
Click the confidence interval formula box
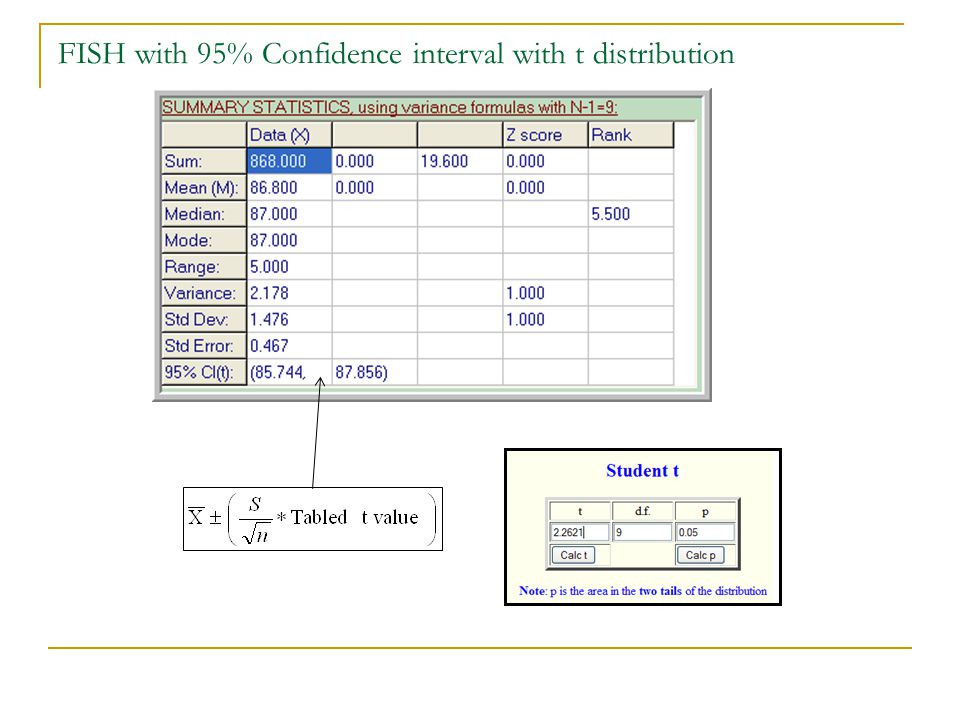pos(313,519)
